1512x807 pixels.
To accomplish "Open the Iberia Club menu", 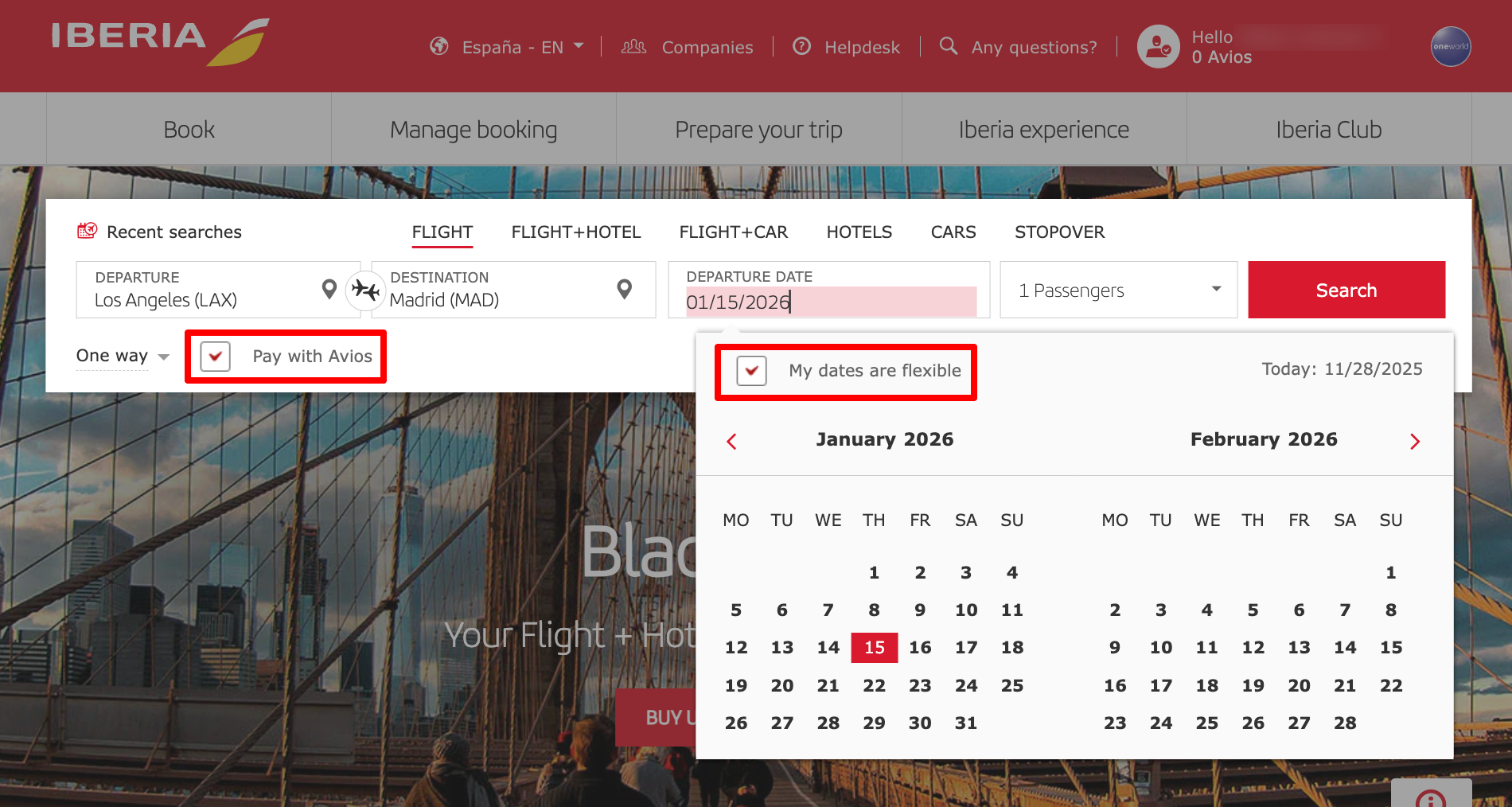I will (x=1329, y=129).
